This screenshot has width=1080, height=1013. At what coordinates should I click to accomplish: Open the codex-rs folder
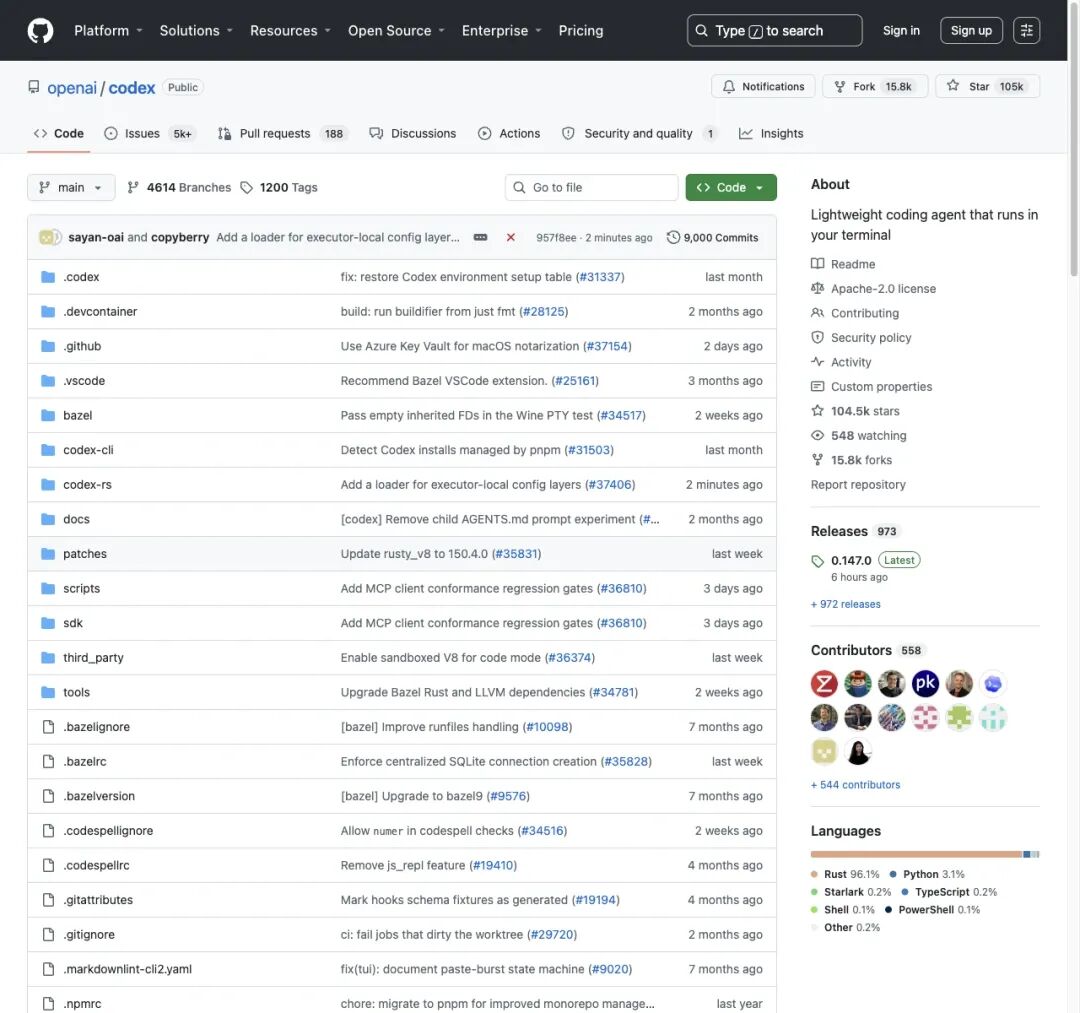click(87, 485)
